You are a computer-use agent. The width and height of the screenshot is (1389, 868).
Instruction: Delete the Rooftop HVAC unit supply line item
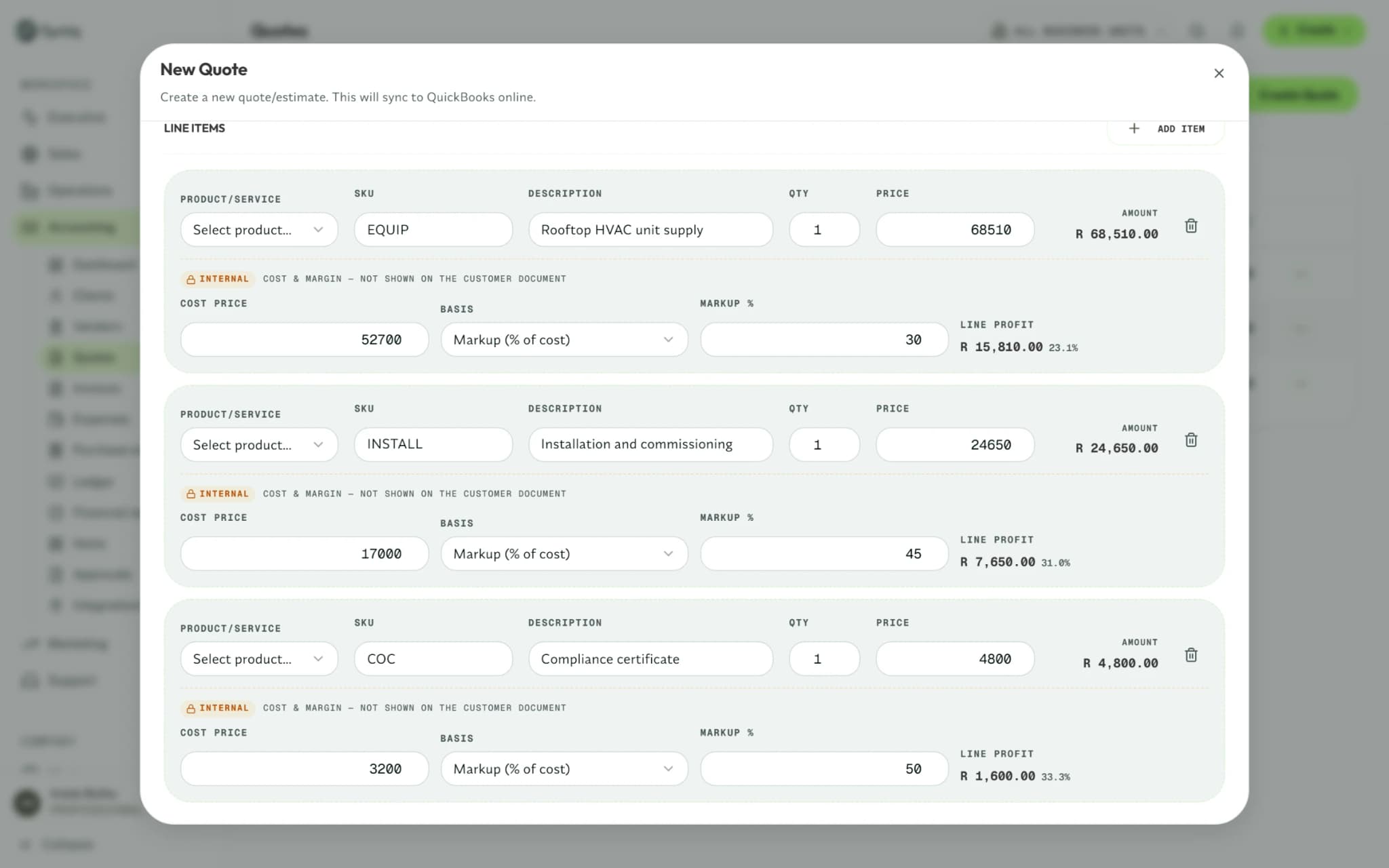tap(1191, 226)
